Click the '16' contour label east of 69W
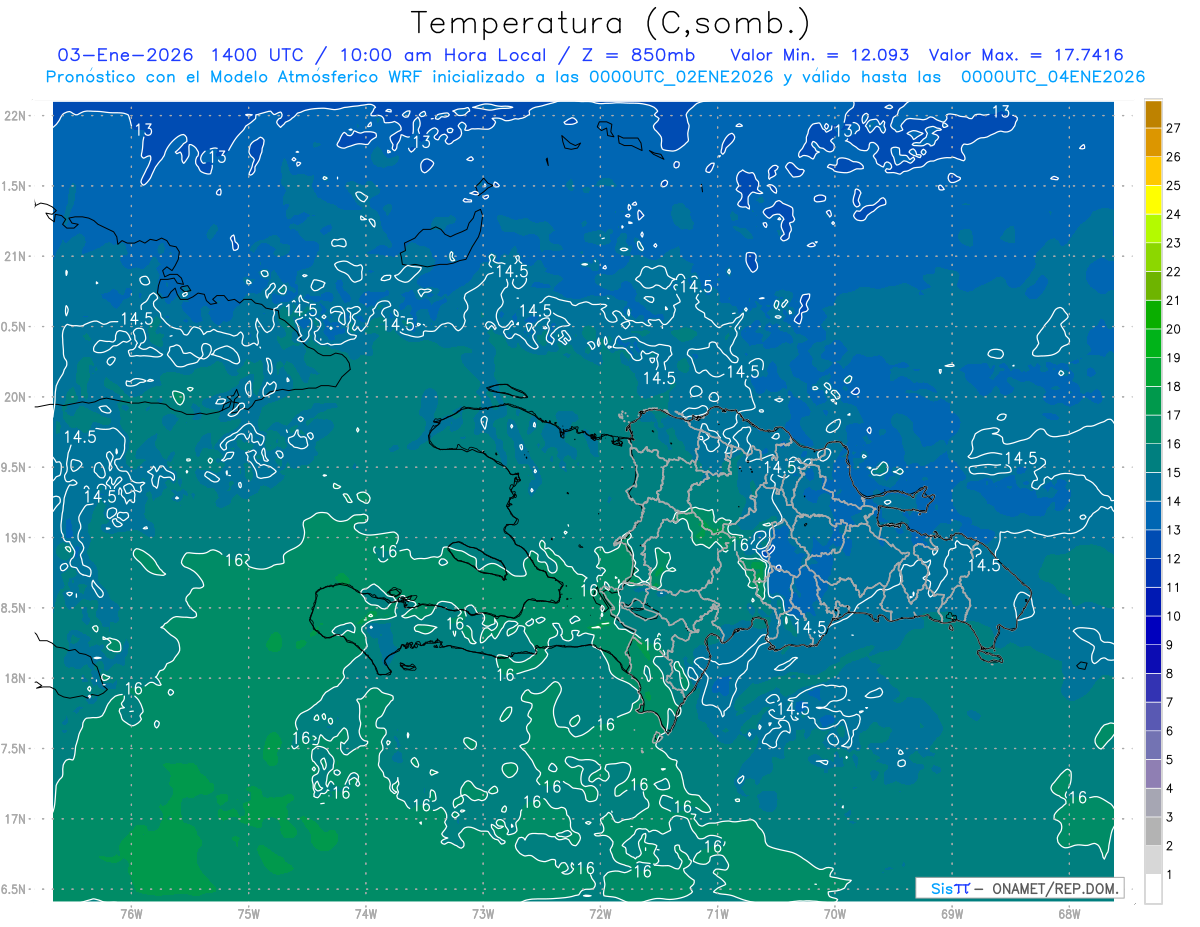This screenshot has height=927, width=1200. (1077, 797)
